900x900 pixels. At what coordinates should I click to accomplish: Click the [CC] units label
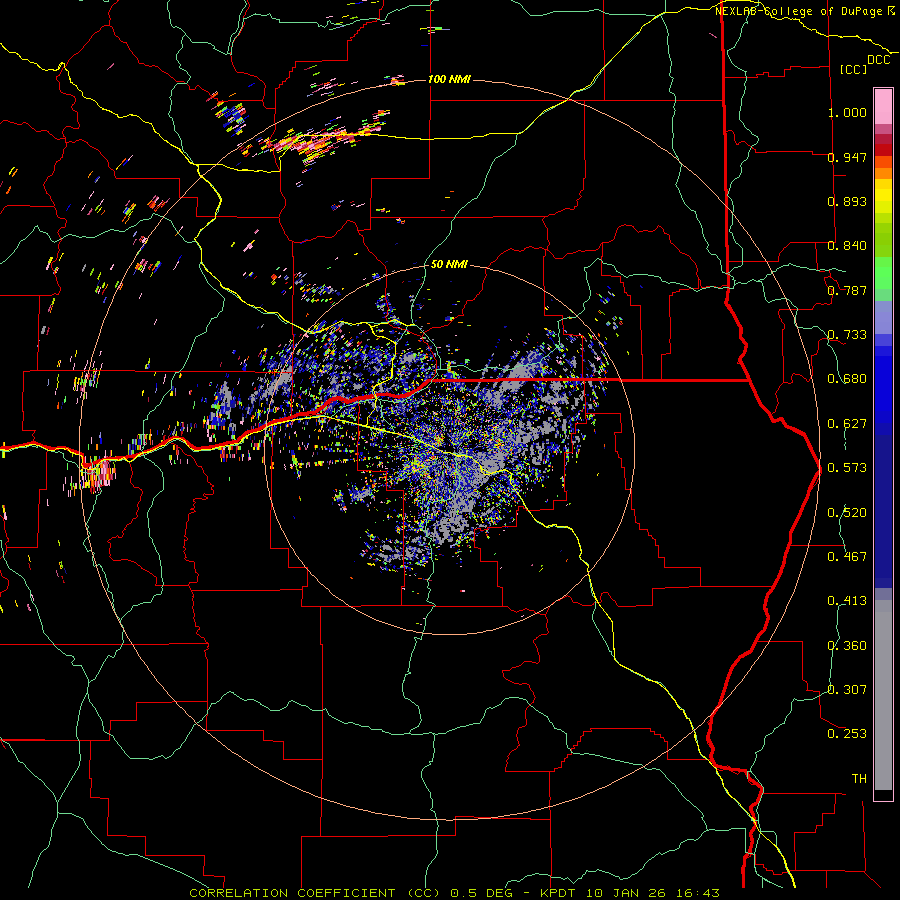pyautogui.click(x=853, y=69)
